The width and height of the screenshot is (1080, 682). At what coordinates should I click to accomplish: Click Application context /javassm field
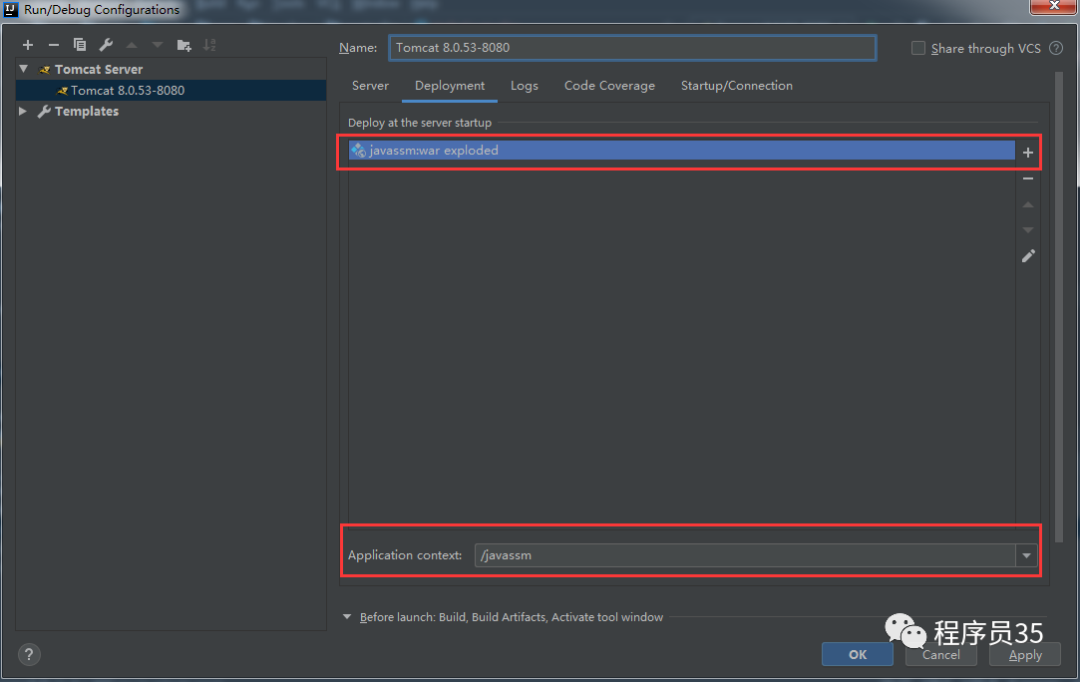pos(745,555)
